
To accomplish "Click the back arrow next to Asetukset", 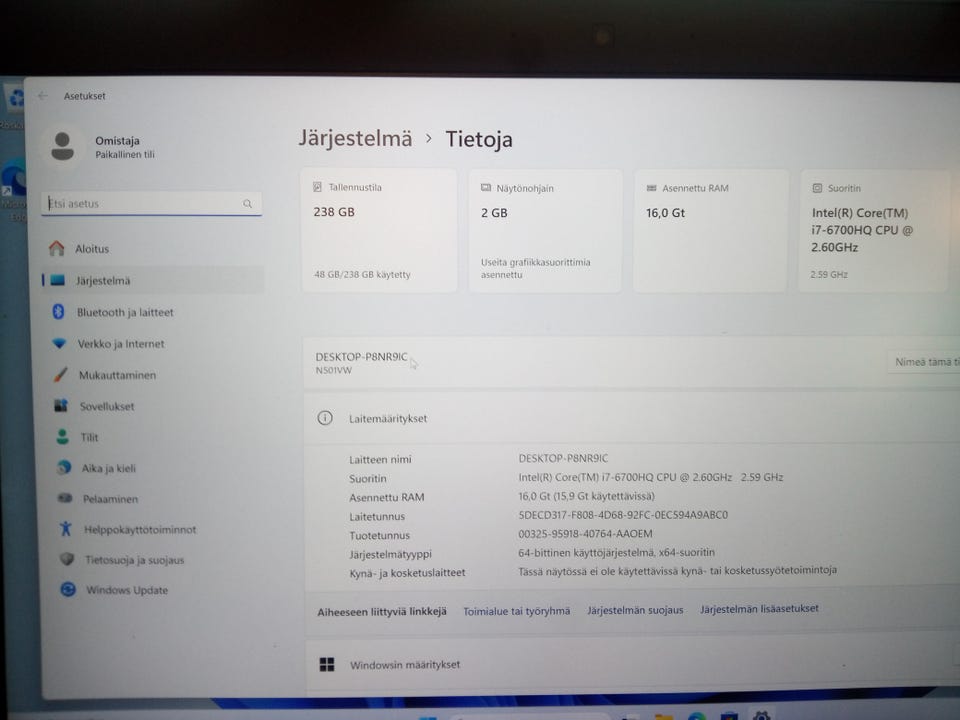I will click(43, 96).
